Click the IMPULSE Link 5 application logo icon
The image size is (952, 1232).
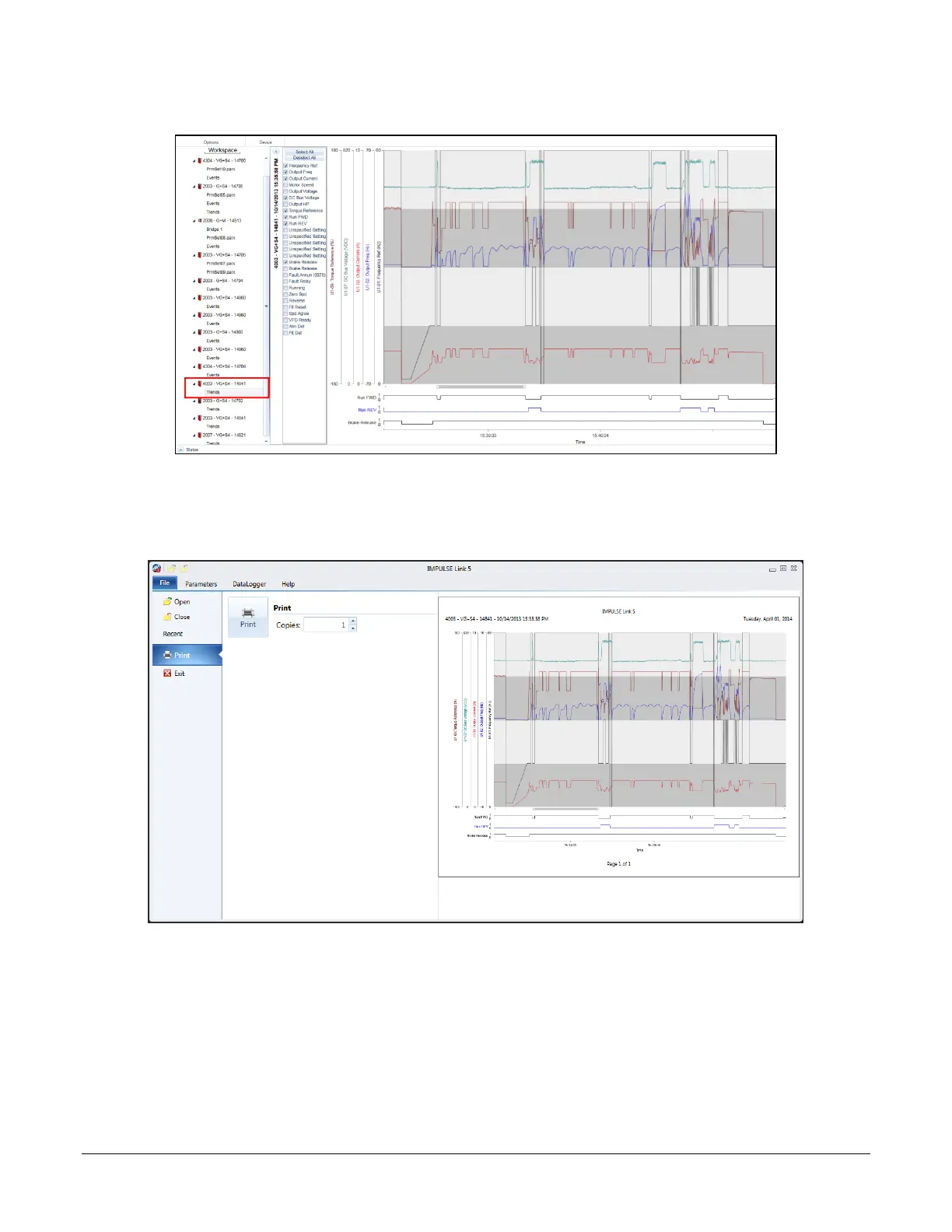pos(157,569)
